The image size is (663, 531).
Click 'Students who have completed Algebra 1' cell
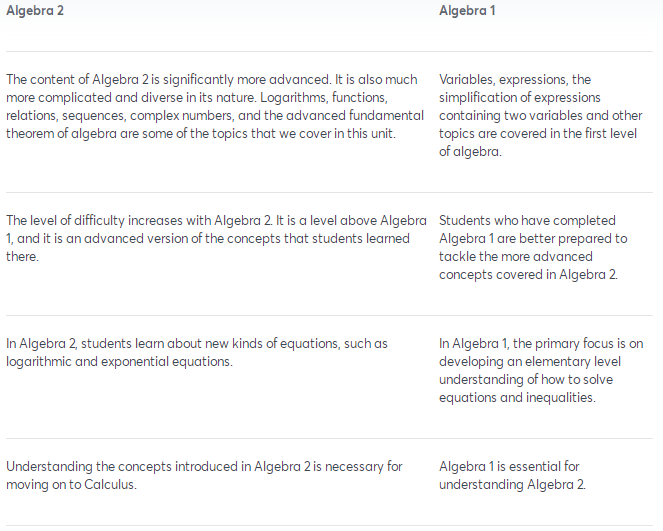(x=533, y=247)
